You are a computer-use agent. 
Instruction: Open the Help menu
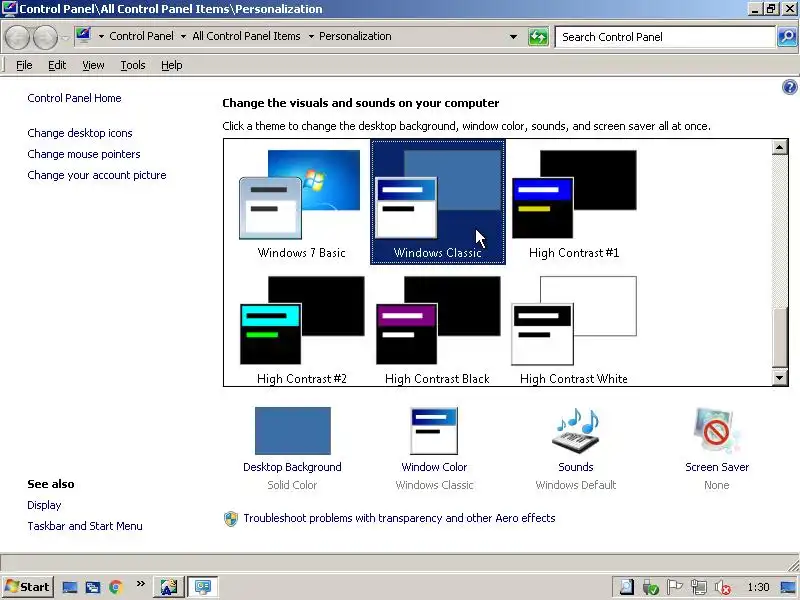[171, 65]
